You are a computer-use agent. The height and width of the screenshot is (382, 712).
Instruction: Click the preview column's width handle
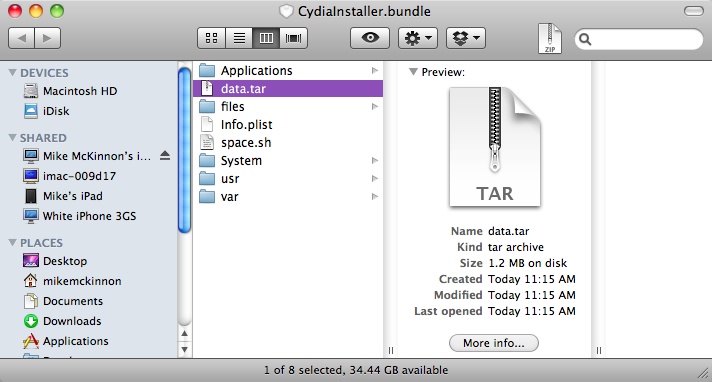[598, 350]
